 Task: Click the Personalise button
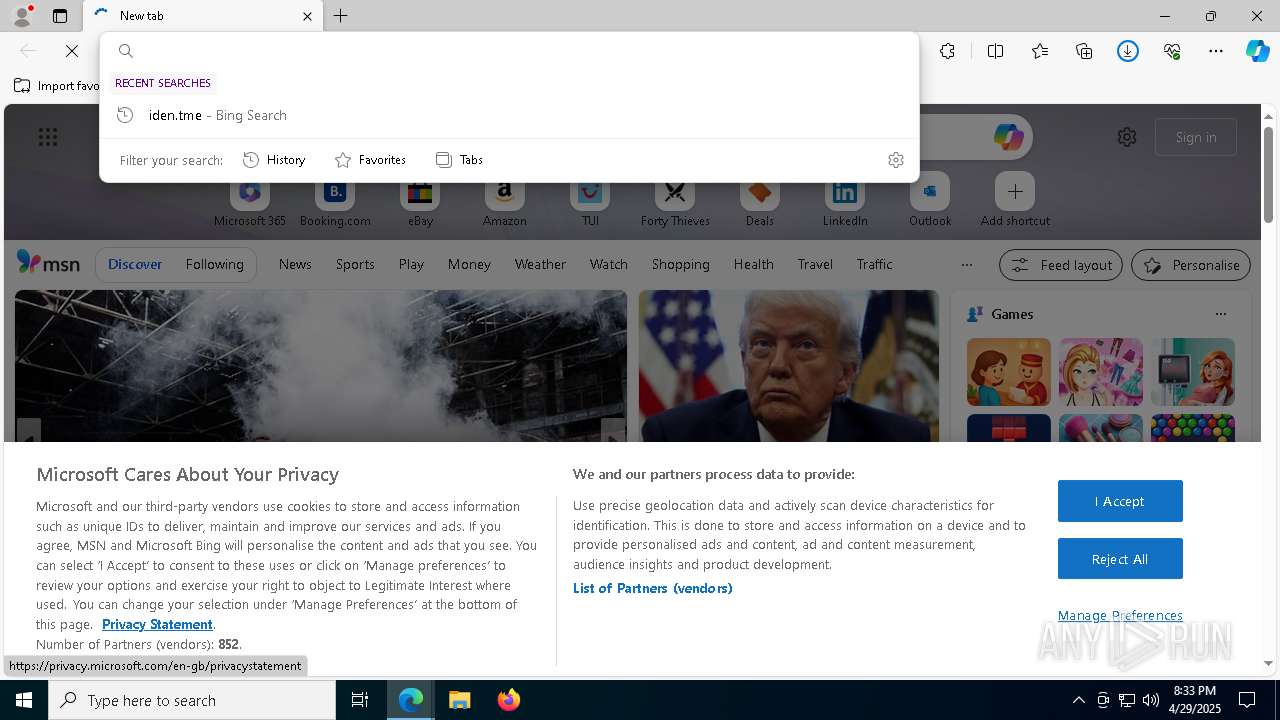click(x=1191, y=265)
